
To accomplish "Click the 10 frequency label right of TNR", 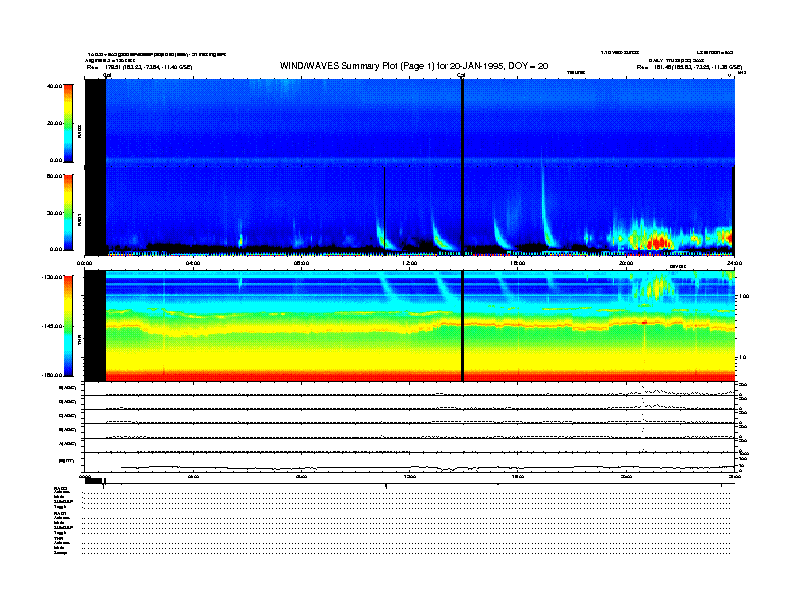I will coord(743,358).
